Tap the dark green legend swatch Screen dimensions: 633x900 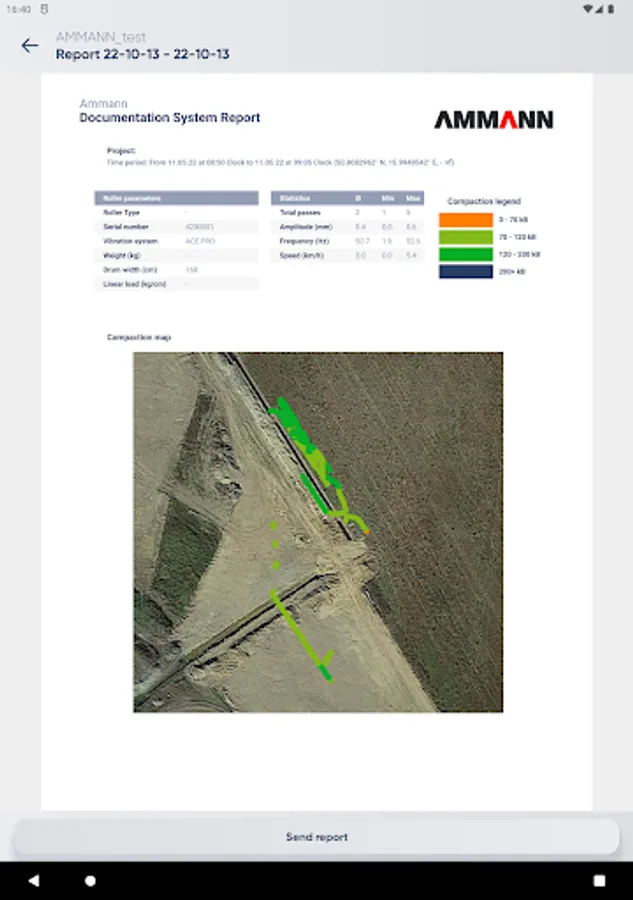coord(465,254)
